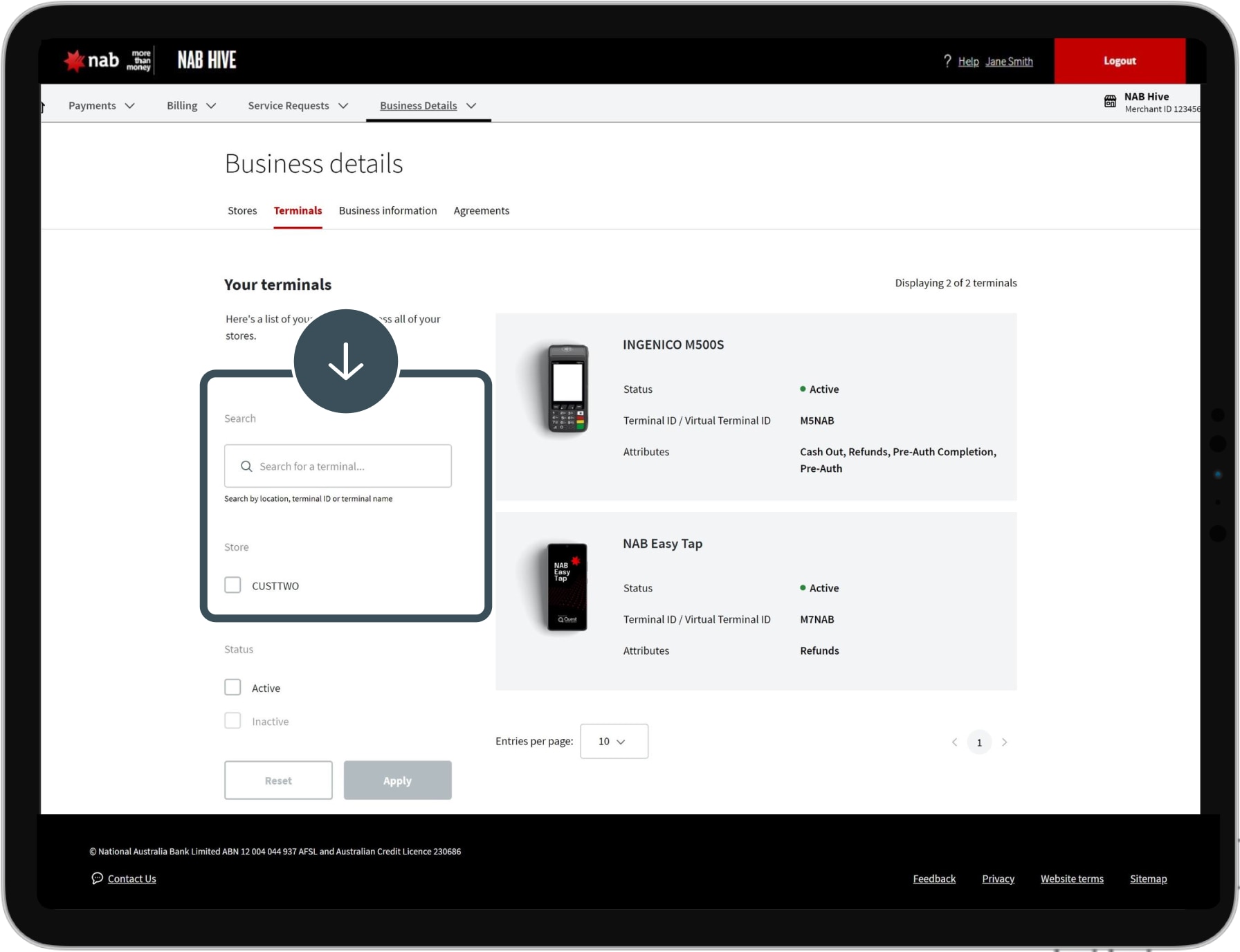Image resolution: width=1240 pixels, height=952 pixels.
Task: Open the entries per page dropdown
Action: click(x=614, y=742)
